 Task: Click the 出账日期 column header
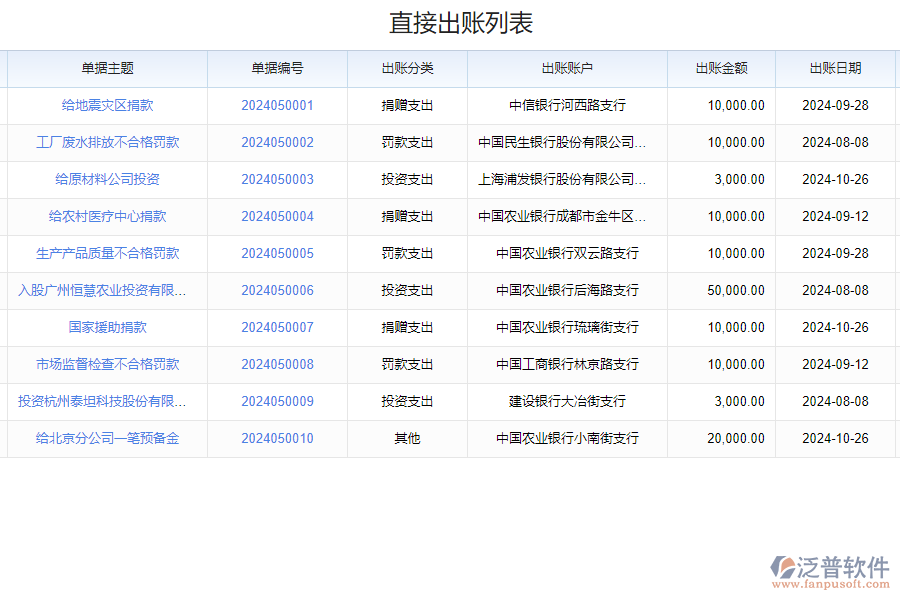pyautogui.click(x=835, y=68)
